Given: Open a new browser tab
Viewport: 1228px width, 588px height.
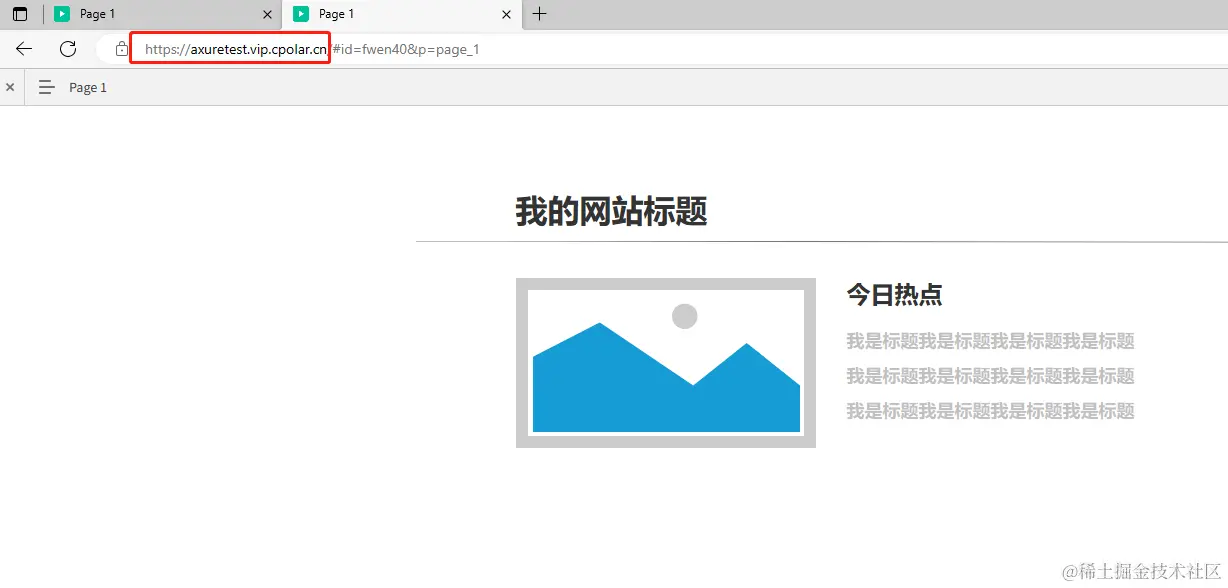Looking at the screenshot, I should [540, 14].
